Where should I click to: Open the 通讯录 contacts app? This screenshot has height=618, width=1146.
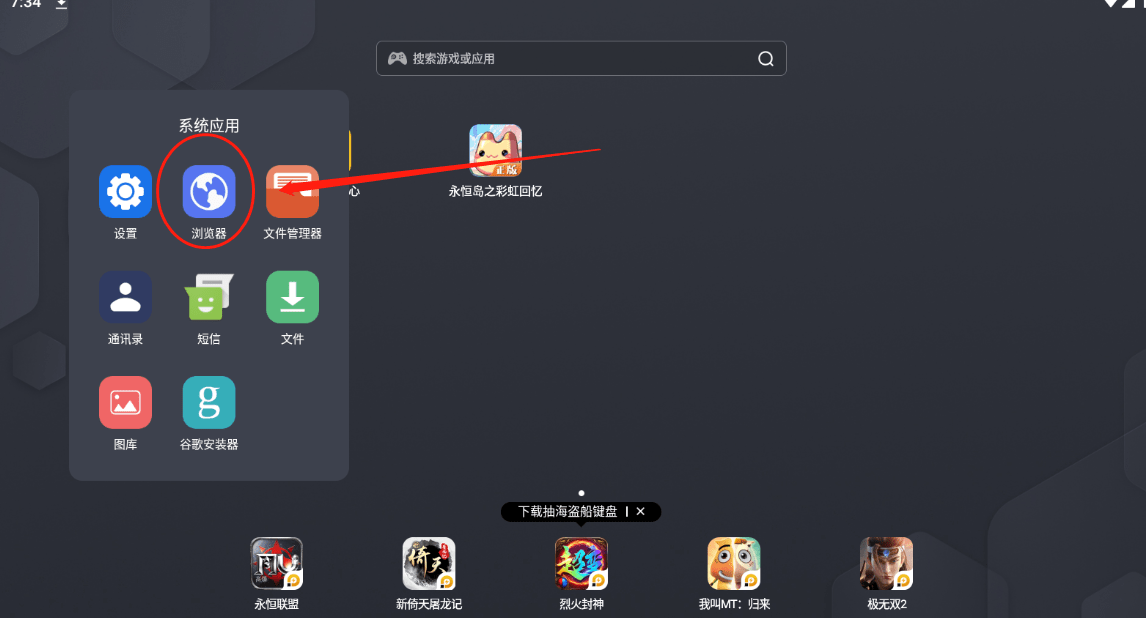125,297
